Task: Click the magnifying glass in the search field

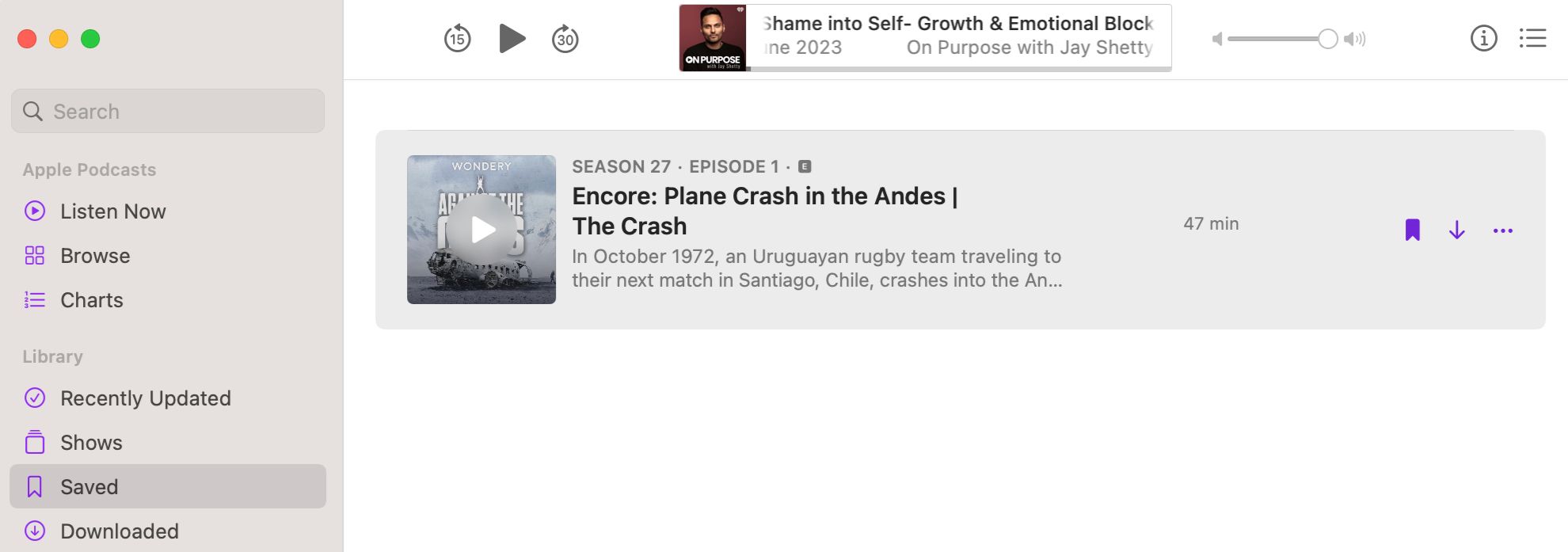Action: [30, 111]
